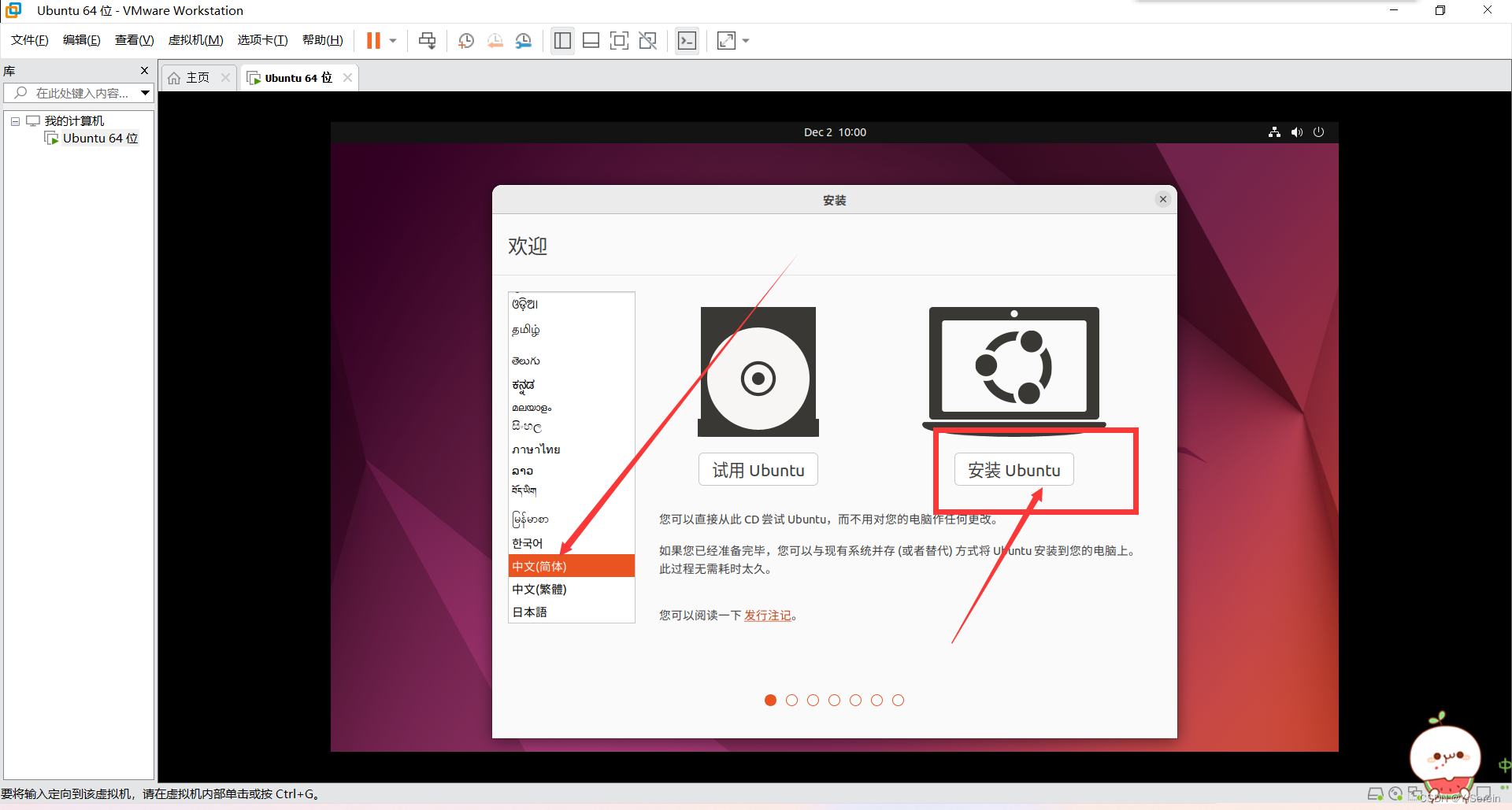Open the snapshot manager icon

(x=524, y=41)
